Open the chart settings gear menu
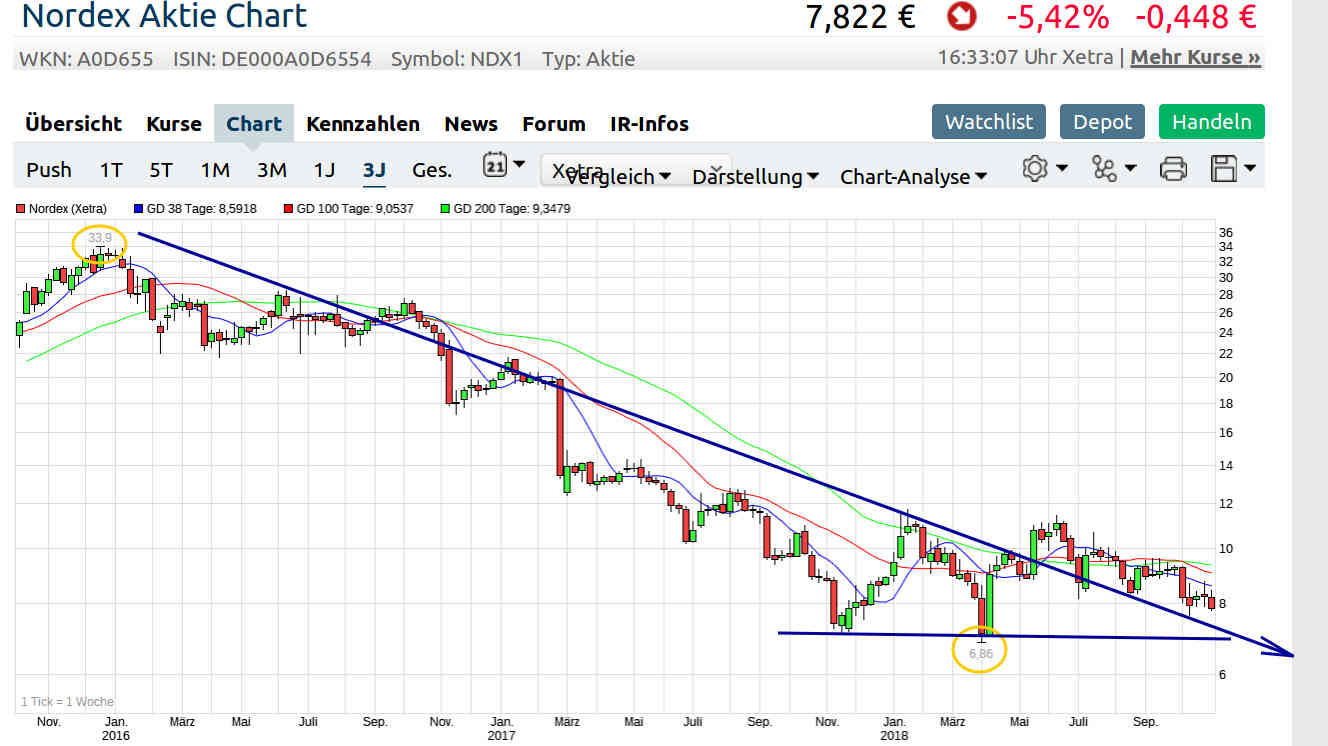This screenshot has width=1328, height=746. tap(1044, 169)
